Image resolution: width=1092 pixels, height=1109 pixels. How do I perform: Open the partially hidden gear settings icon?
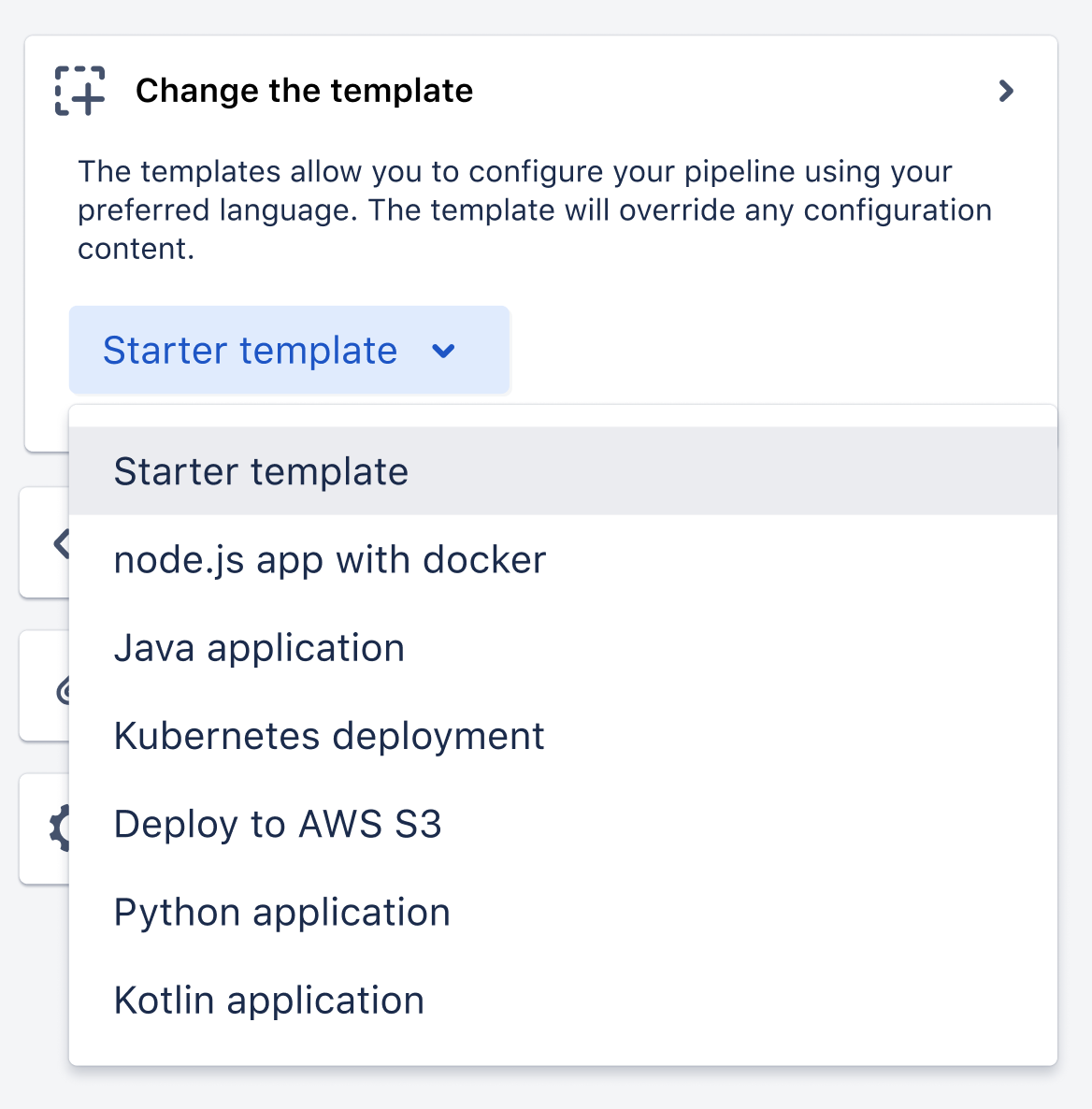[60, 828]
